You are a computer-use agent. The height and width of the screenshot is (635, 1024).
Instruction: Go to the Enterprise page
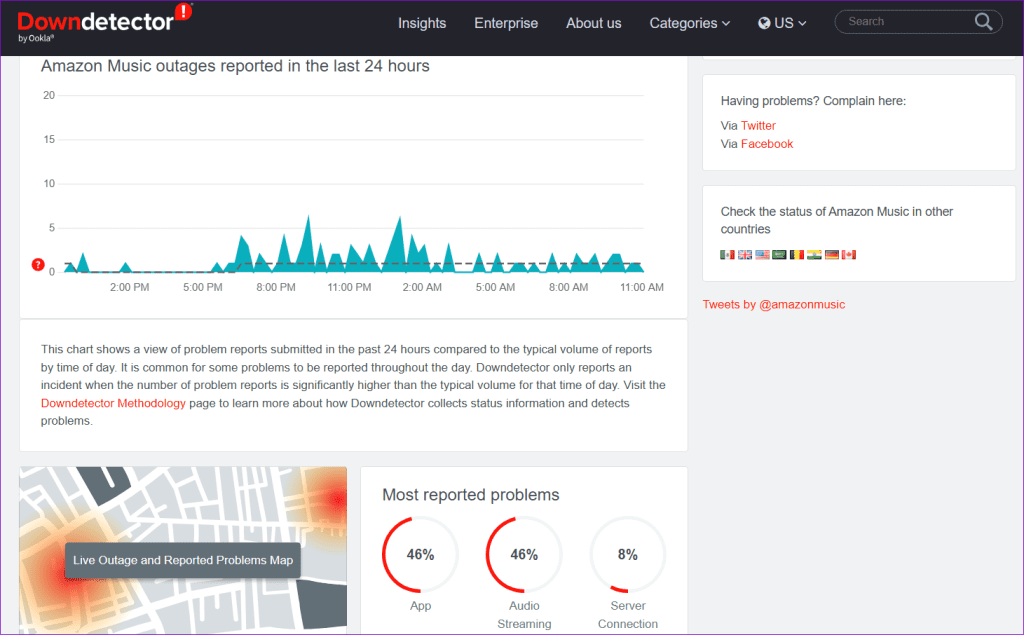[x=506, y=24]
